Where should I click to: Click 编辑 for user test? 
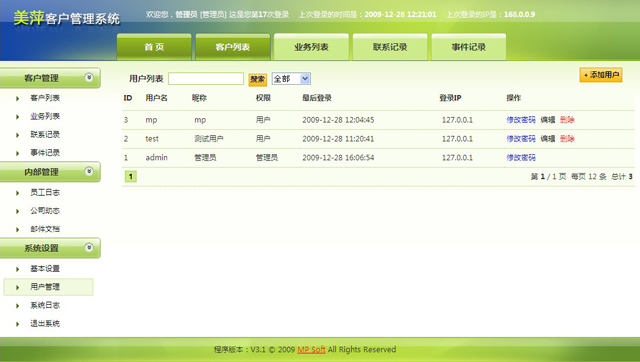pyautogui.click(x=548, y=139)
